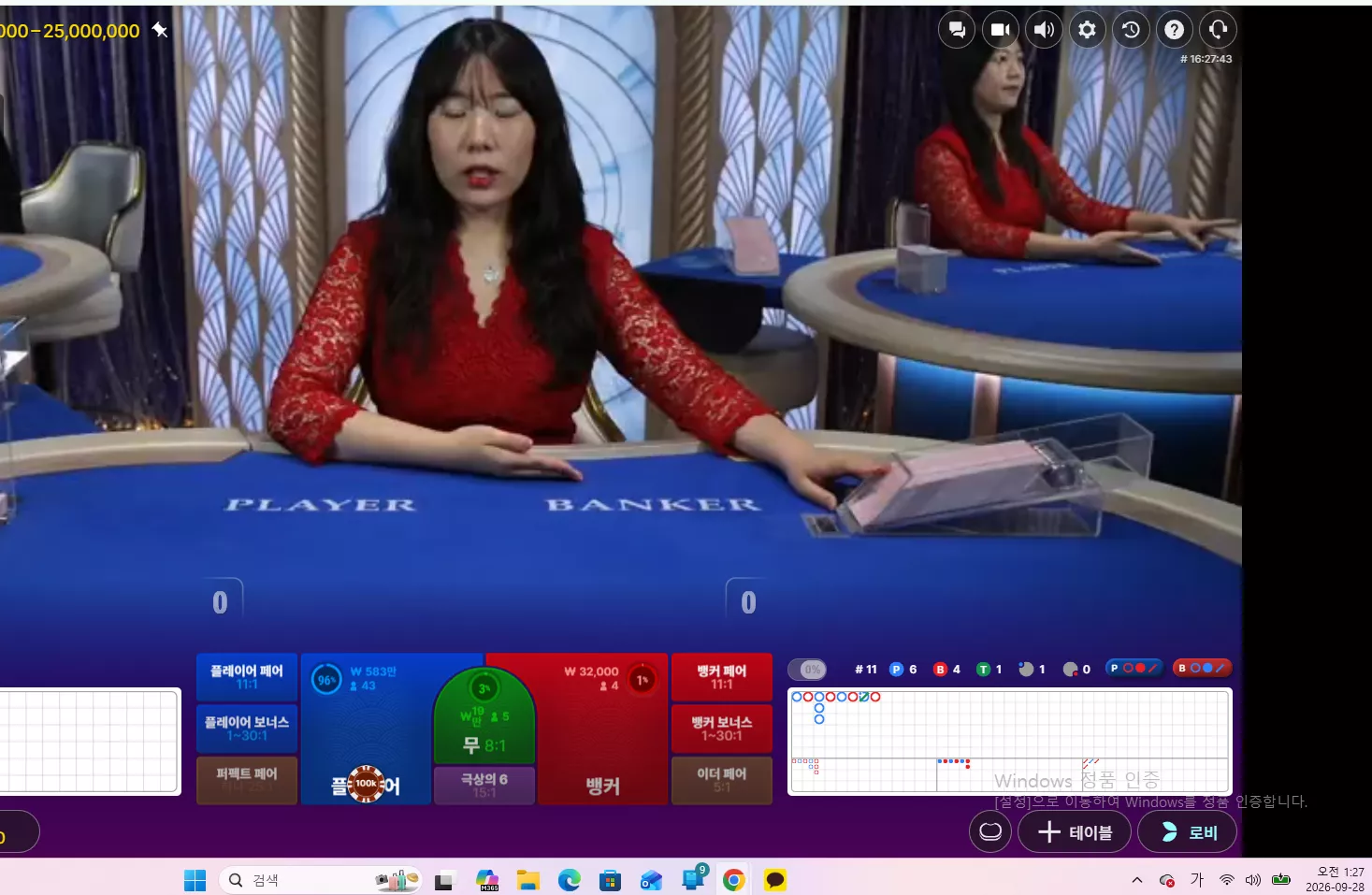Click the live support headset icon
Image resolution: width=1372 pixels, height=895 pixels.
[1219, 30]
